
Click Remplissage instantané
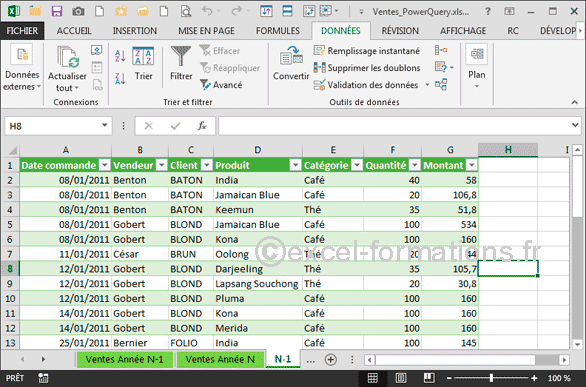367,50
